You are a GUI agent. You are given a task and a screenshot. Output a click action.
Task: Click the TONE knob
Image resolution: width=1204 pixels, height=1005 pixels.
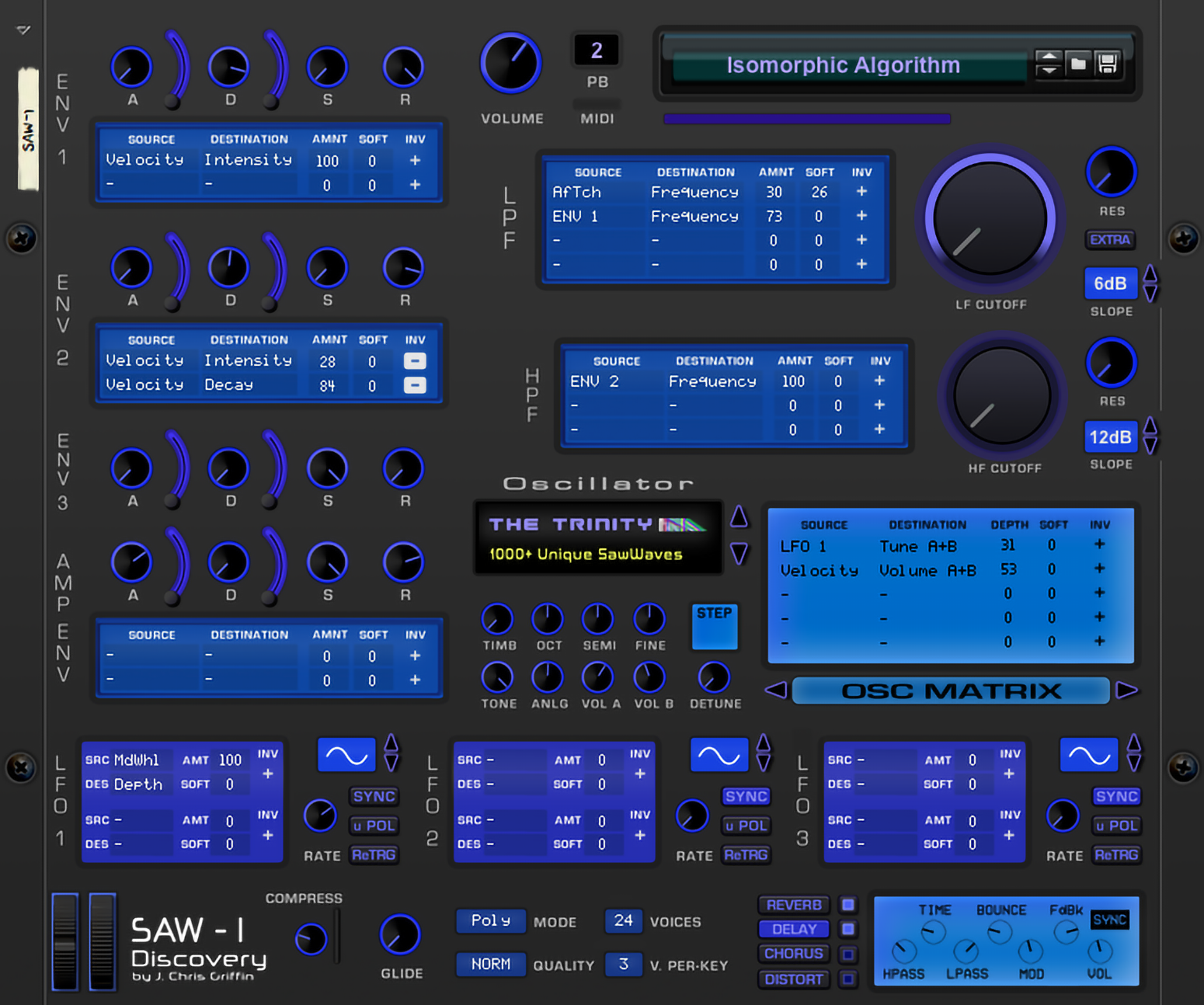coord(497,677)
